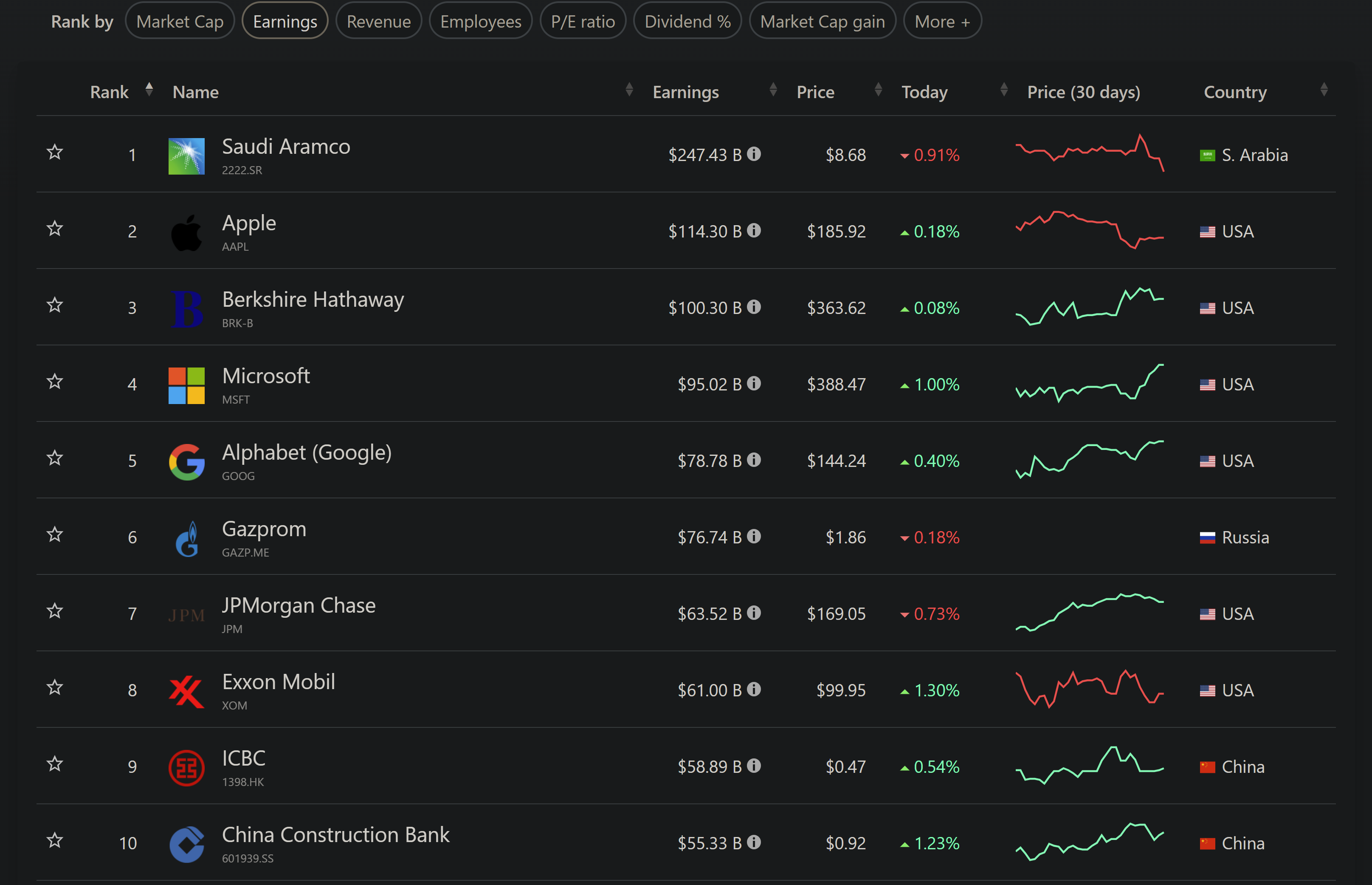Sort table by Earnings column arrows

[x=773, y=90]
